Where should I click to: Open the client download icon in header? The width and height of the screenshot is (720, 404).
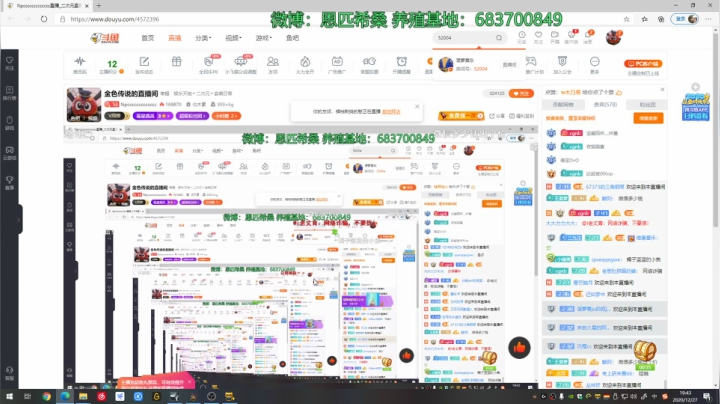(571, 37)
